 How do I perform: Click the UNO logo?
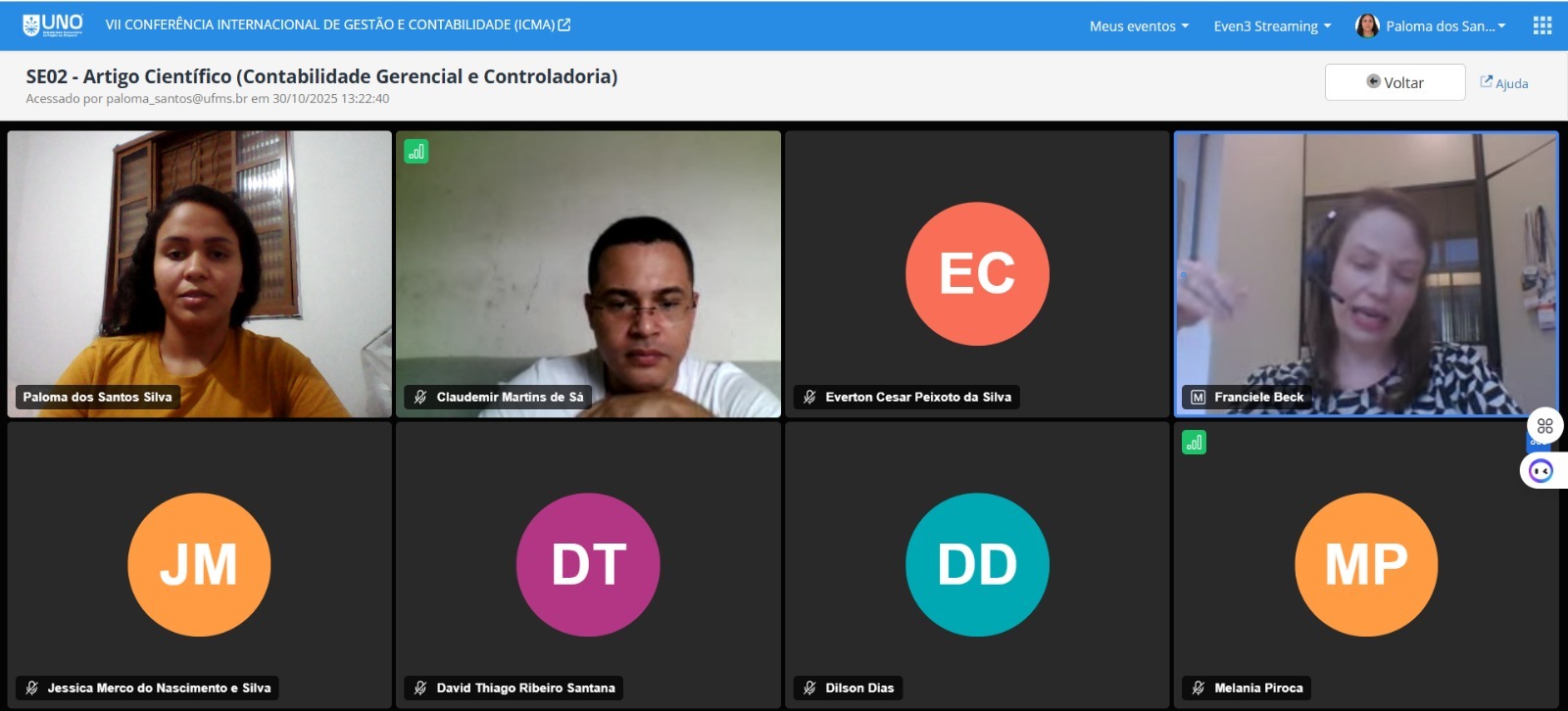pos(53,24)
